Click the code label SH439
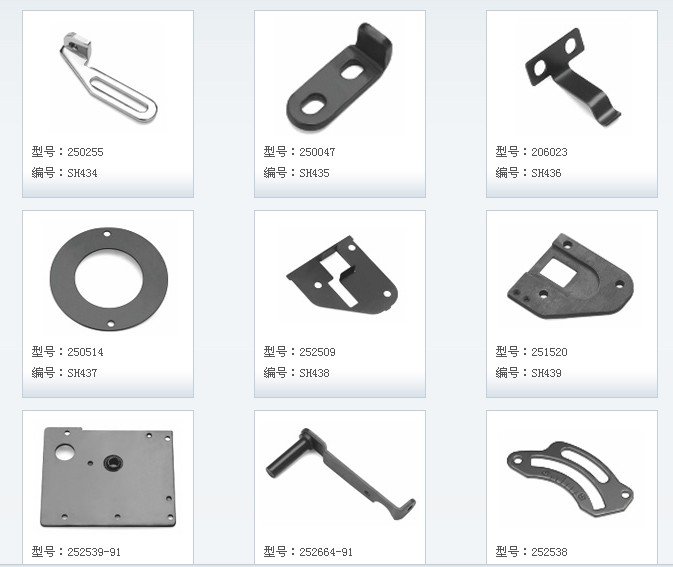This screenshot has width=673, height=567. click(x=546, y=373)
